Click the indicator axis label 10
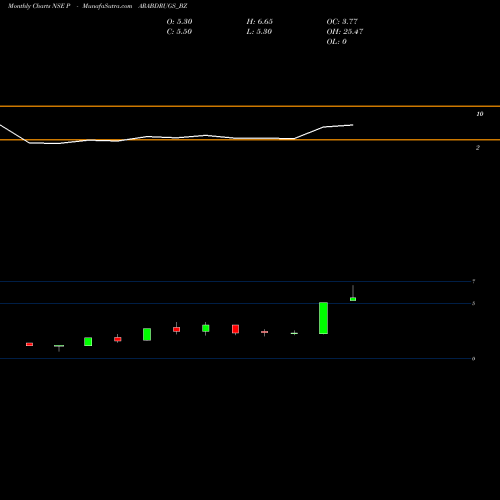Screen dimensions: 500x500 pyautogui.click(x=480, y=114)
